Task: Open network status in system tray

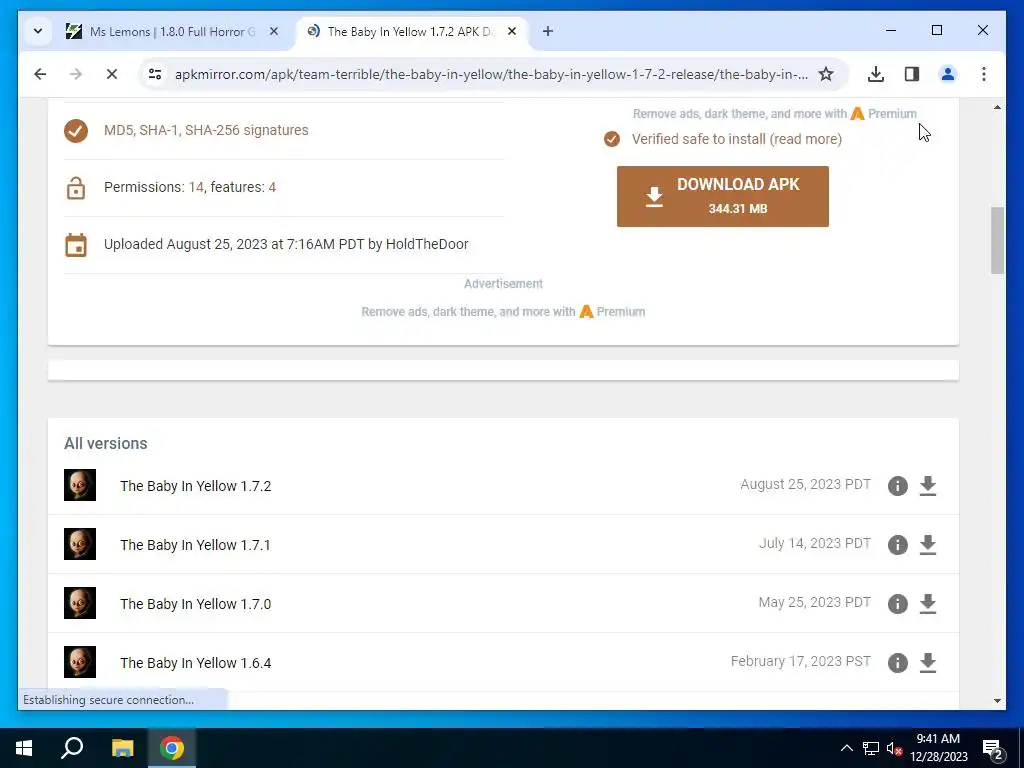Action: 871,748
